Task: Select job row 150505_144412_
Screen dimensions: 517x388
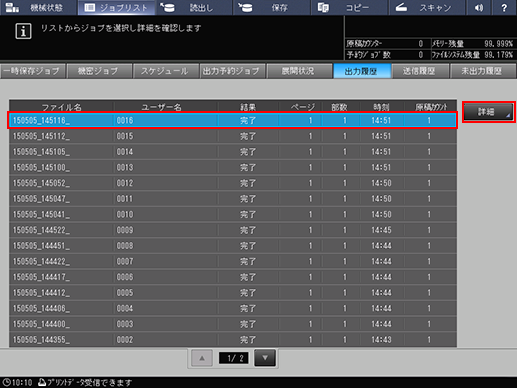Action: coord(233,293)
